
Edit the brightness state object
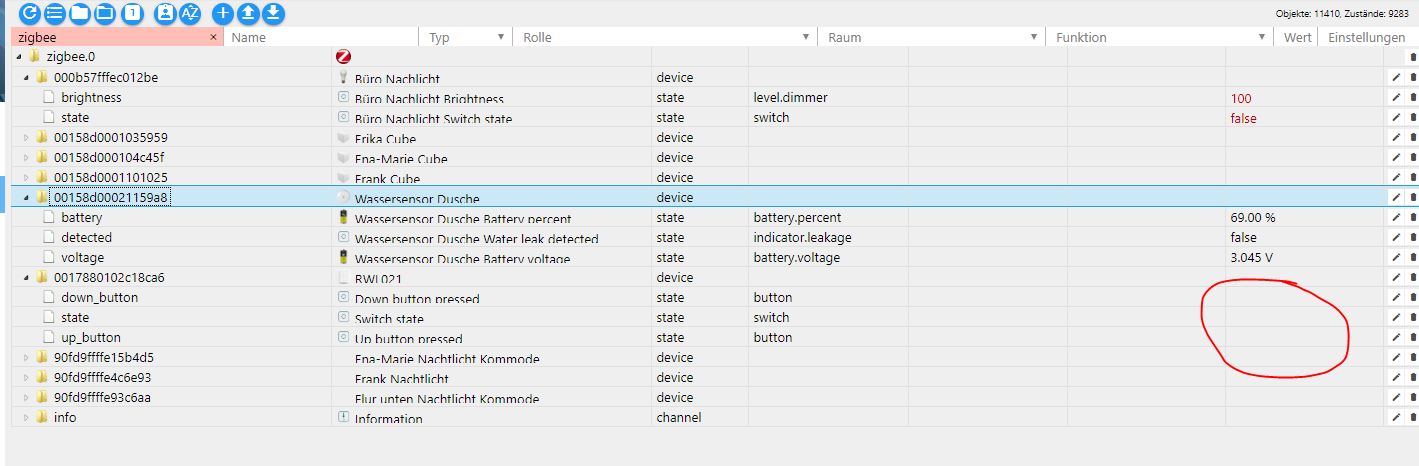click(x=1396, y=98)
